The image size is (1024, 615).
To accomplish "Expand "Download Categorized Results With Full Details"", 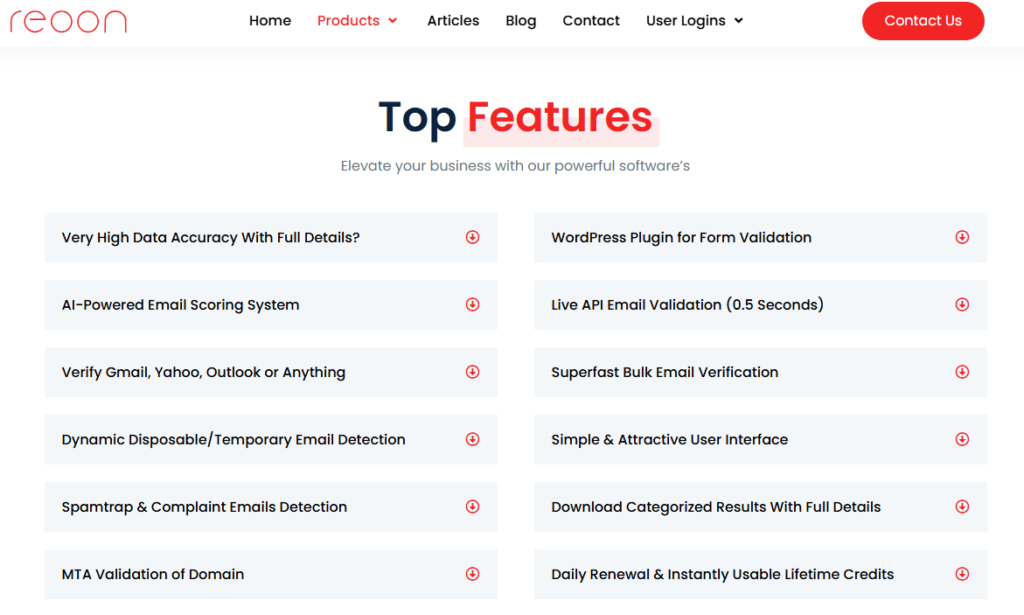I will [962, 506].
